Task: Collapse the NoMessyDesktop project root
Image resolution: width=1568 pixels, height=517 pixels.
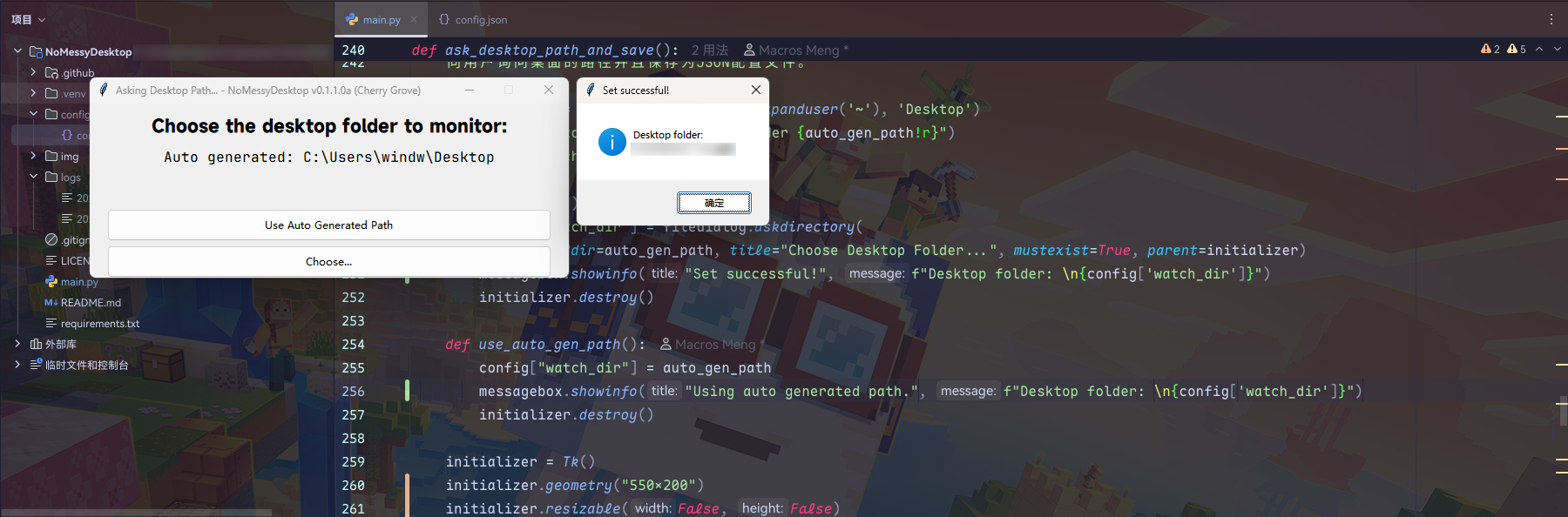Action: pyautogui.click(x=17, y=51)
